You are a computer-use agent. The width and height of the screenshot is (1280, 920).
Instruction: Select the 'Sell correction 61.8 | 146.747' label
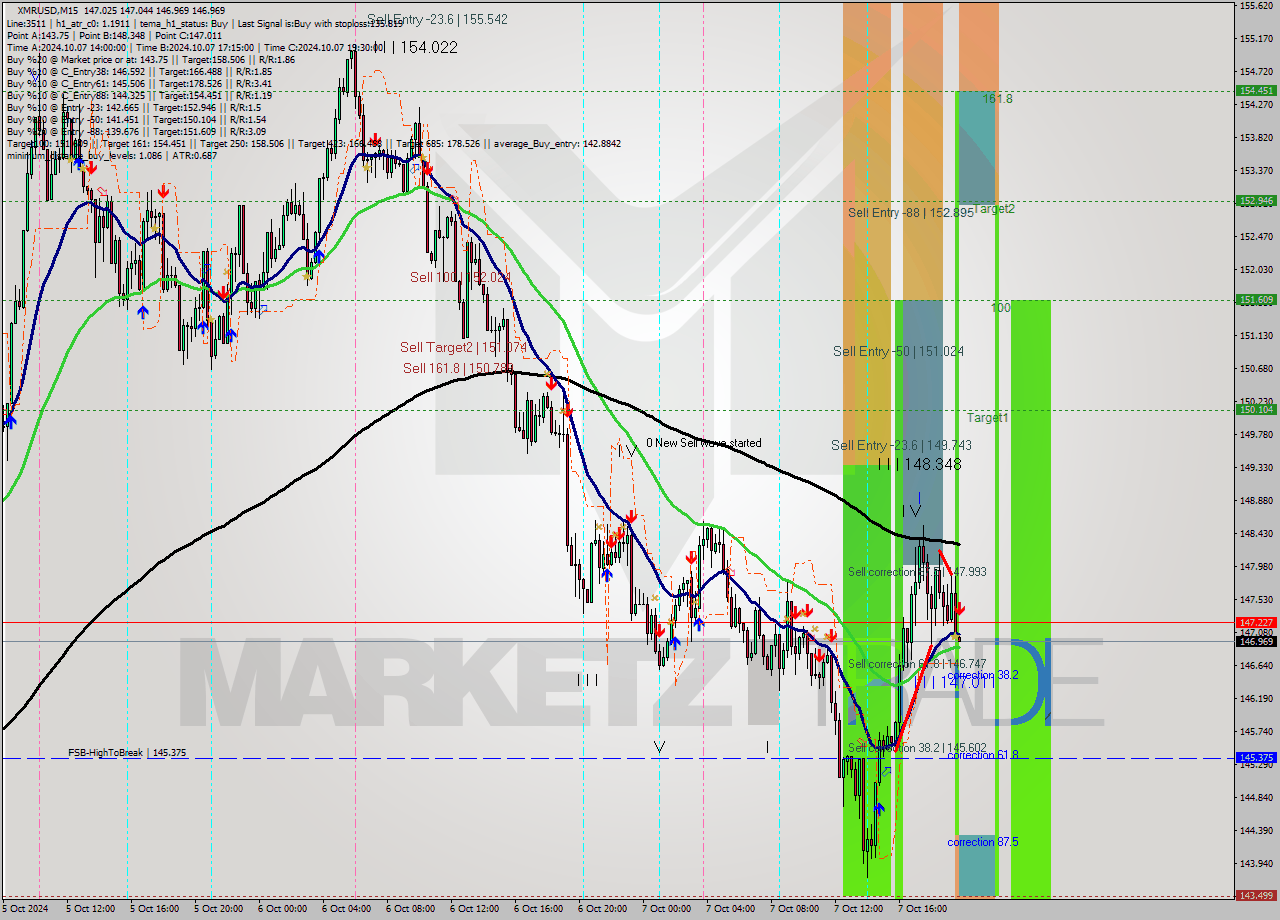[917, 663]
